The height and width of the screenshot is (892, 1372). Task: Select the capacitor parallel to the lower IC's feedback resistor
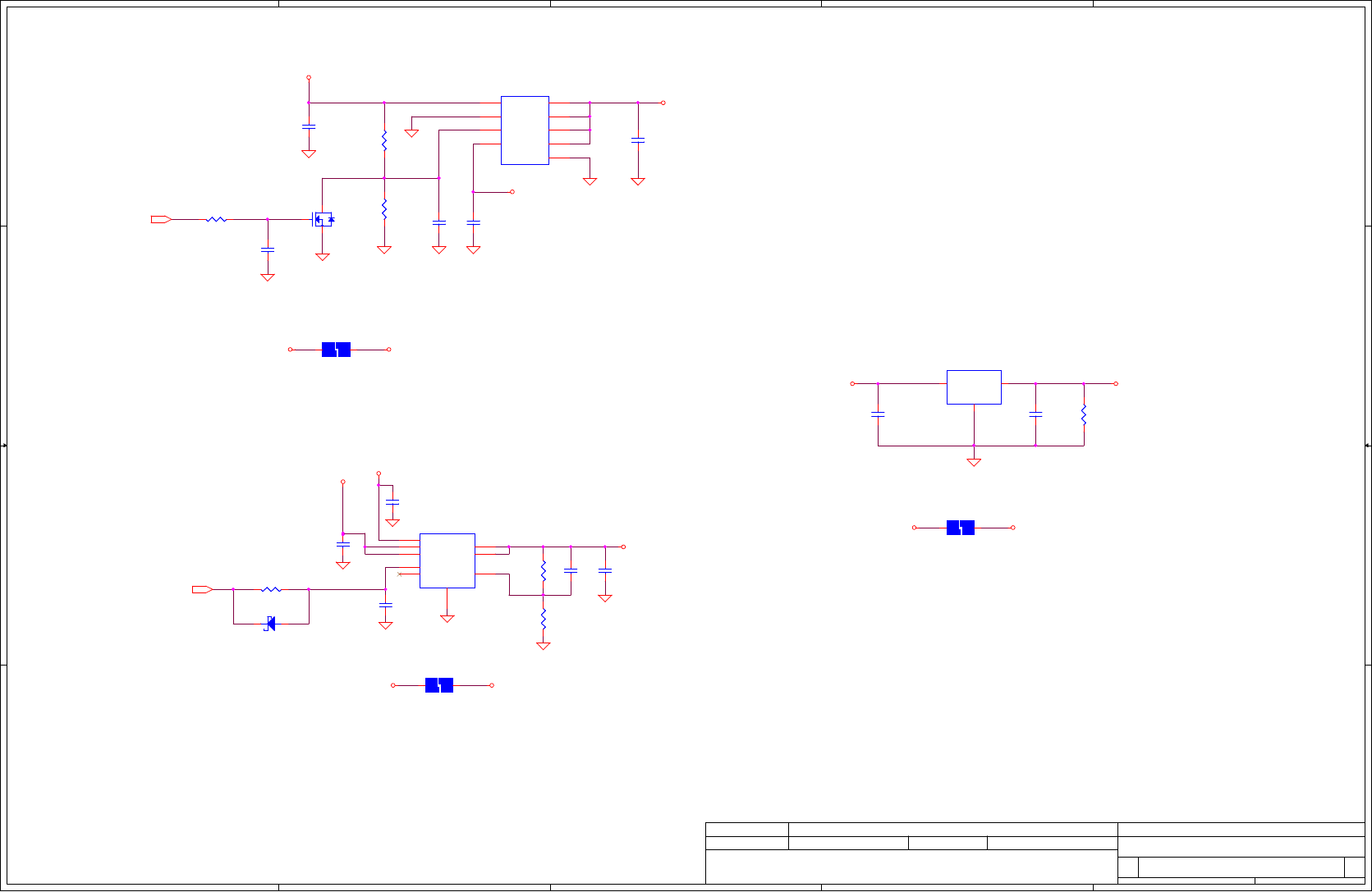pos(571,570)
